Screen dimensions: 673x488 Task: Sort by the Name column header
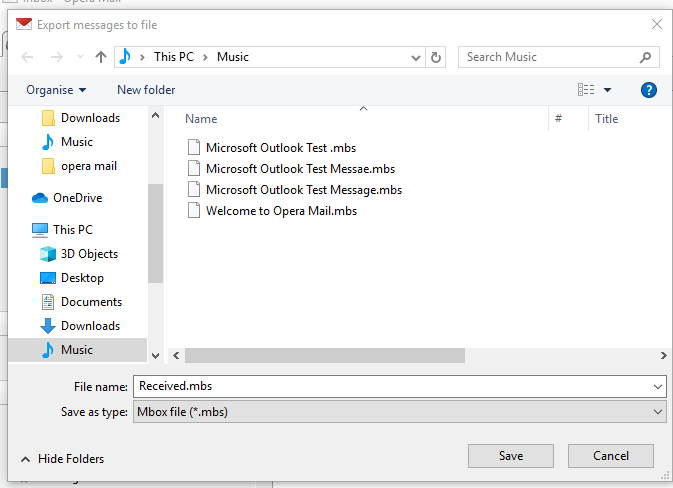201,119
